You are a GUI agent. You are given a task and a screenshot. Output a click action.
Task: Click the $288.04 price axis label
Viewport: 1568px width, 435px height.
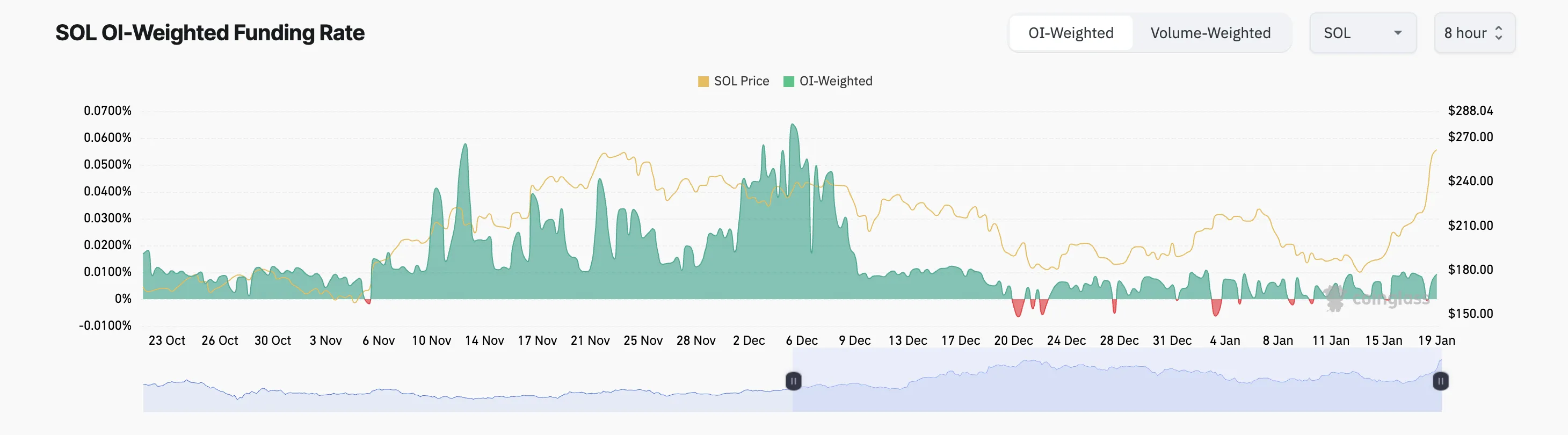coord(1470,111)
